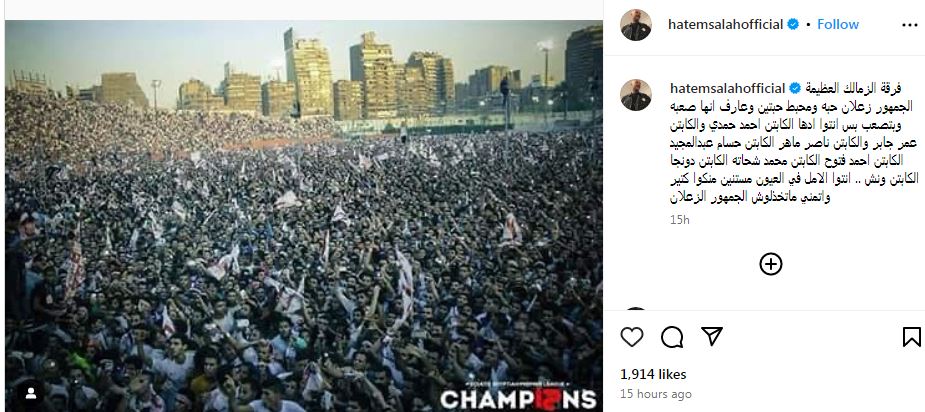Follow hatemsalahofficial
This screenshot has height=412, width=925.
838,24
